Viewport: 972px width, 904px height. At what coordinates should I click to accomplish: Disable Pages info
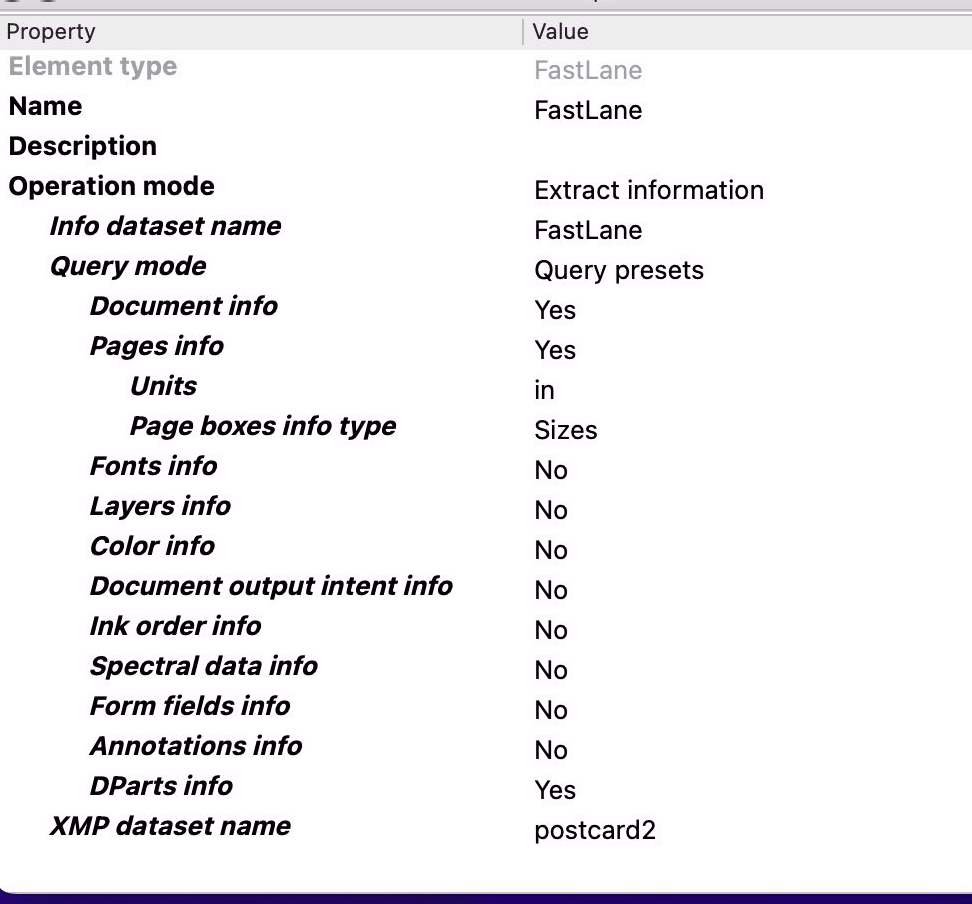pos(555,350)
